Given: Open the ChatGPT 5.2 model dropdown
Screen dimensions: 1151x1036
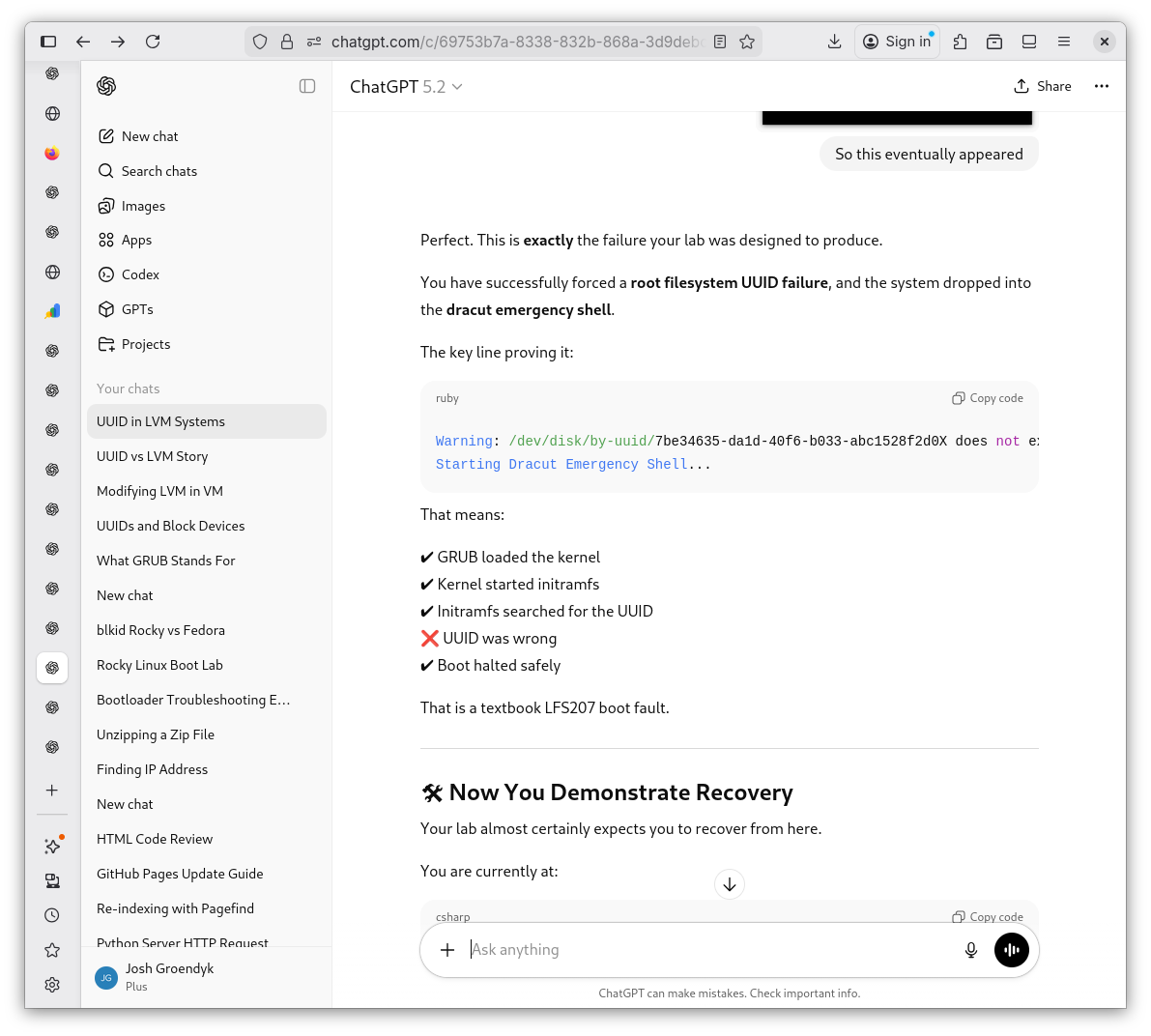Looking at the screenshot, I should pyautogui.click(x=406, y=86).
